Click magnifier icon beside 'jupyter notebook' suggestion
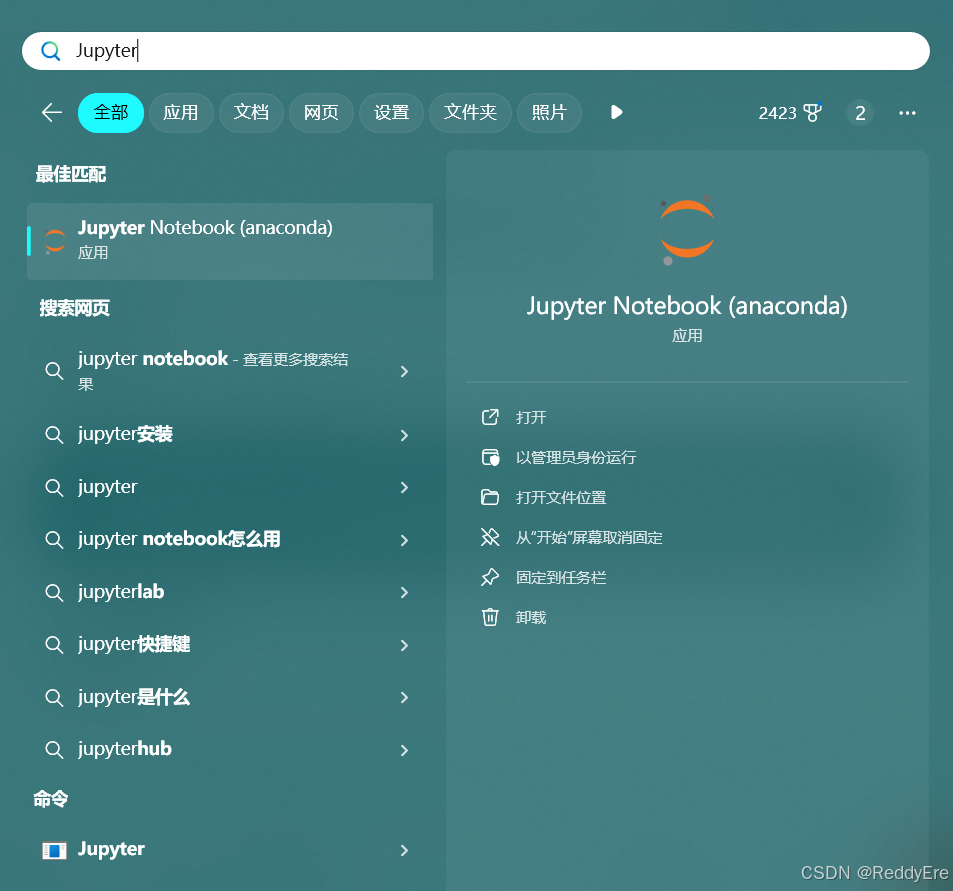953x891 pixels. [54, 371]
